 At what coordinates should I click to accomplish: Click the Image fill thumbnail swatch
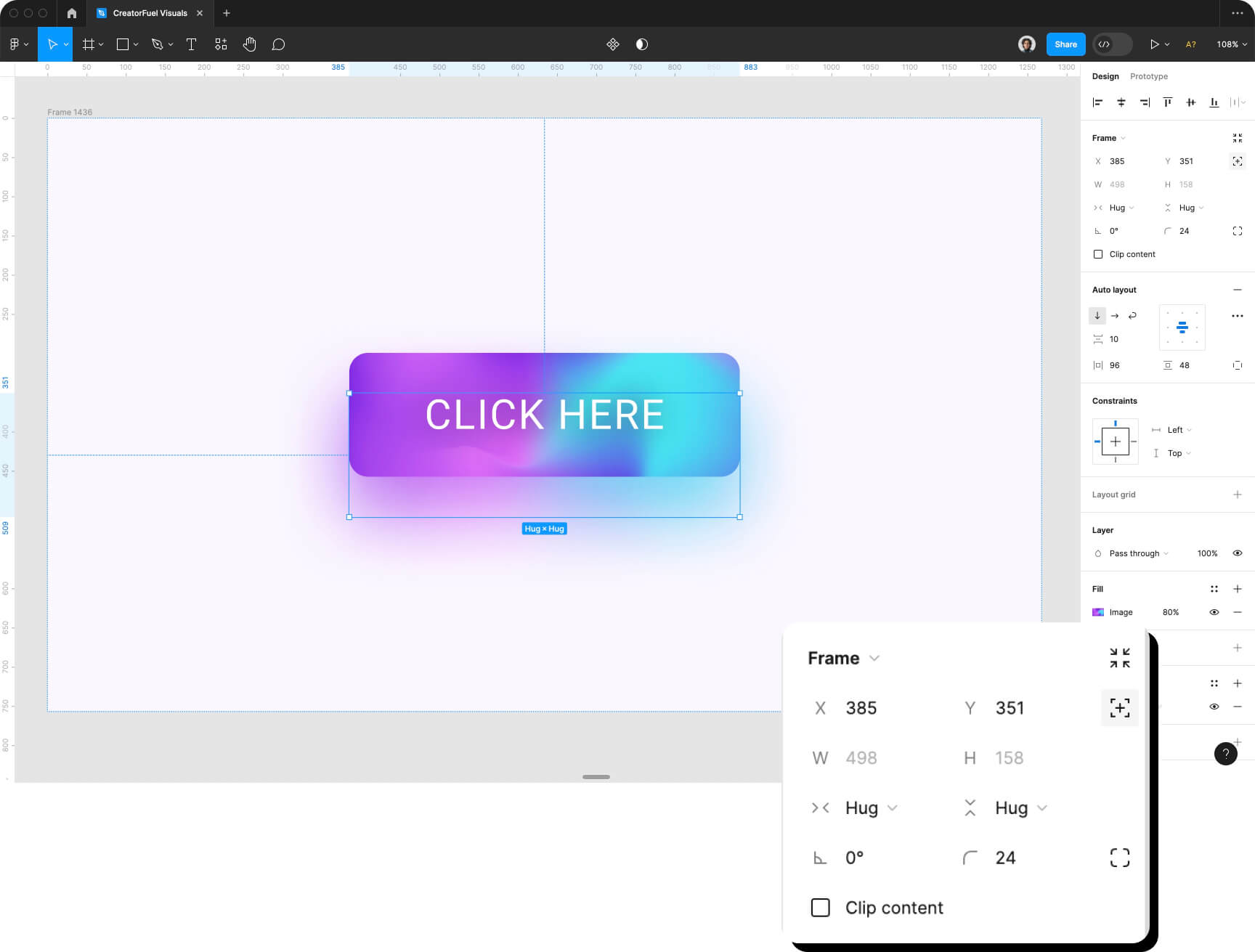[x=1097, y=612]
